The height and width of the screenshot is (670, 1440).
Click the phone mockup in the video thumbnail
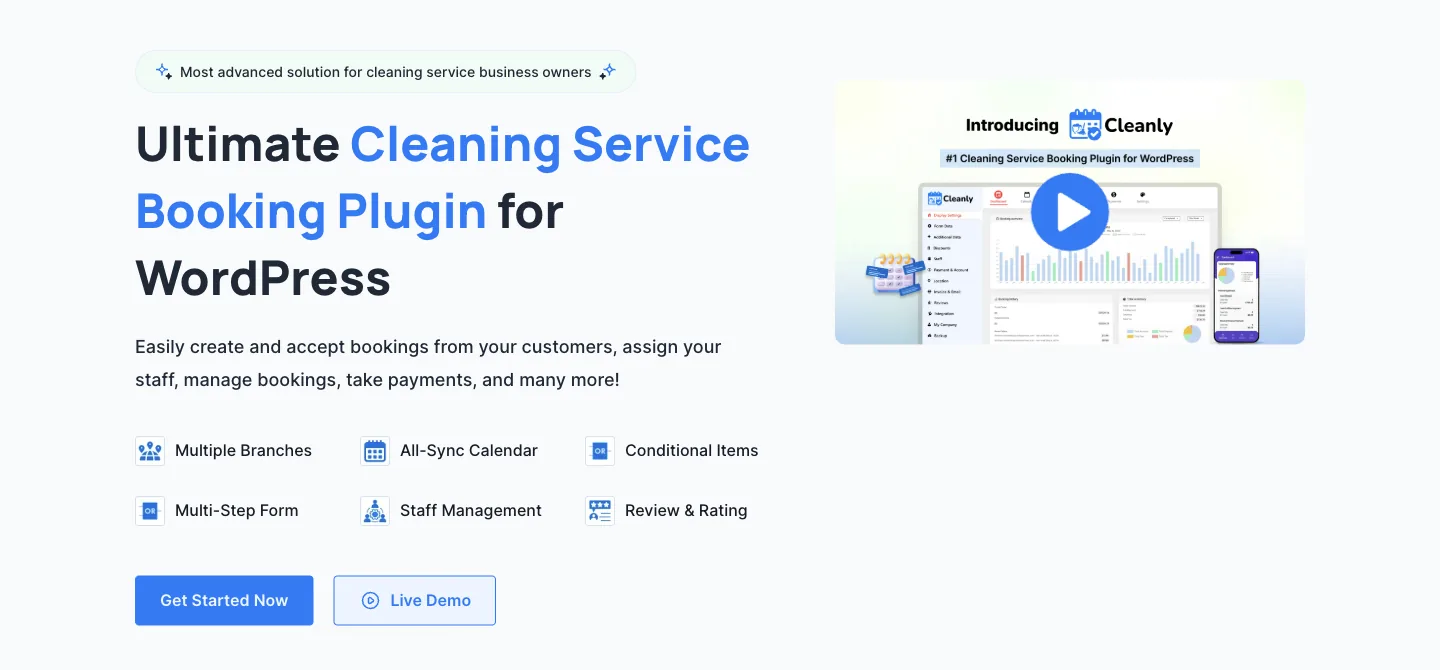(x=1236, y=296)
